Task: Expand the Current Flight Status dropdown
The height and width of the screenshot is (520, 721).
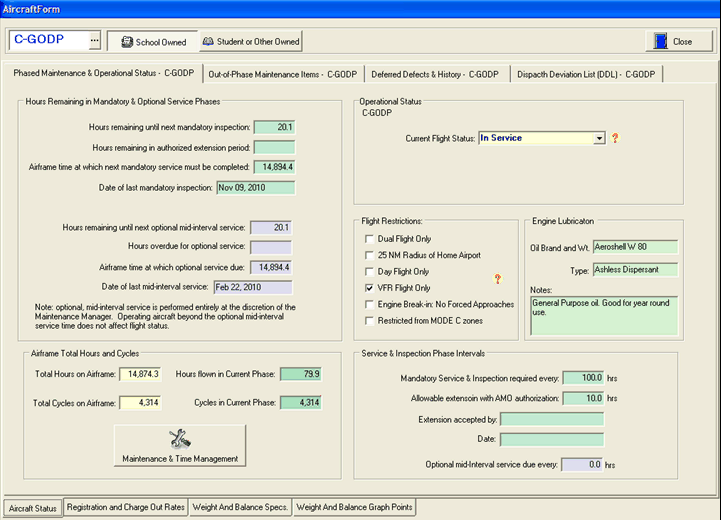Action: [x=599, y=138]
